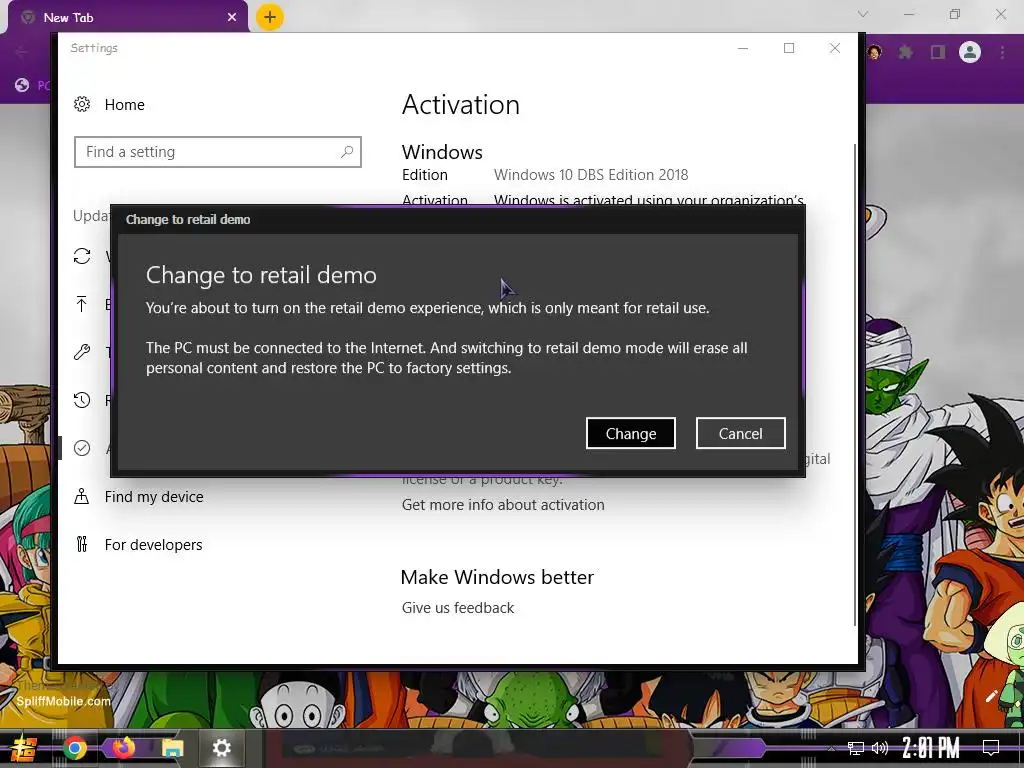The width and height of the screenshot is (1024, 768).
Task: Select the Home gear icon in Settings
Action: (x=82, y=104)
